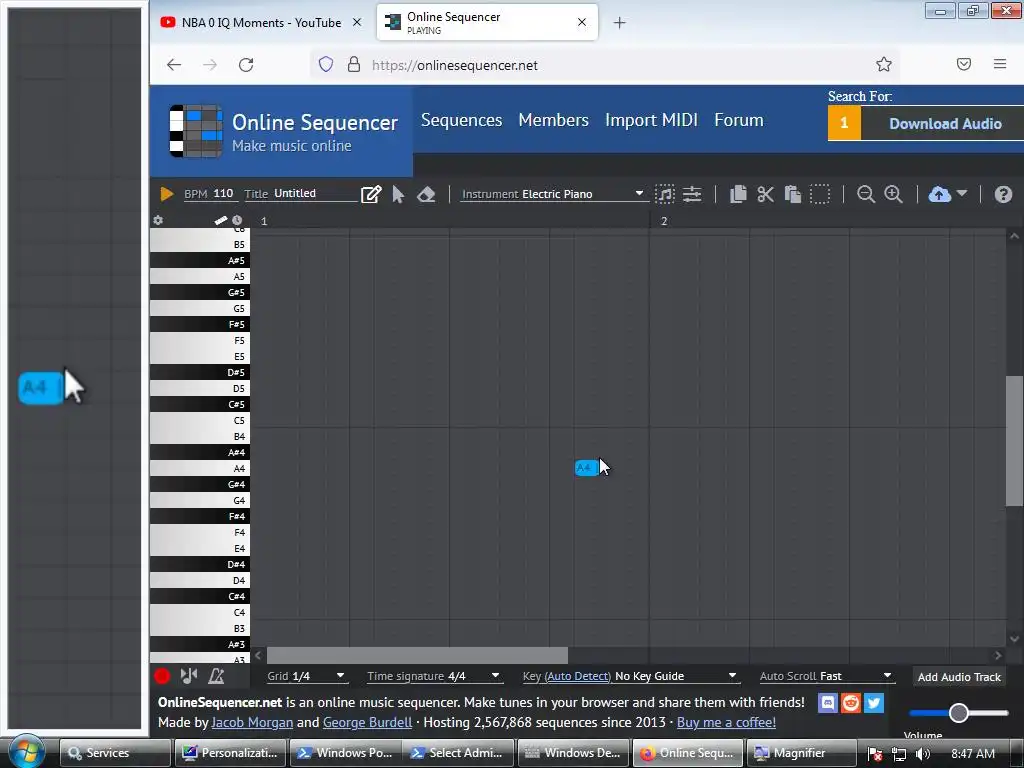Click the paste clipboard icon
The width and height of the screenshot is (1024, 768).
coord(793,194)
